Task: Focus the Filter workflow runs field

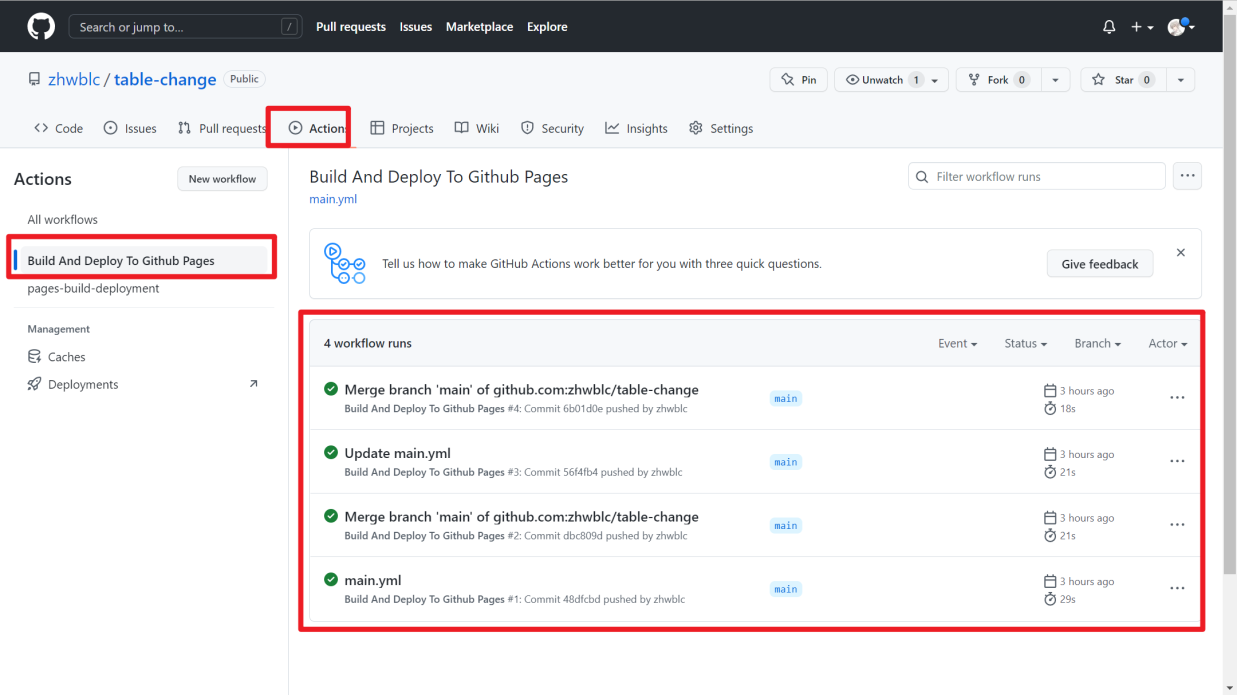Action: [x=1037, y=176]
